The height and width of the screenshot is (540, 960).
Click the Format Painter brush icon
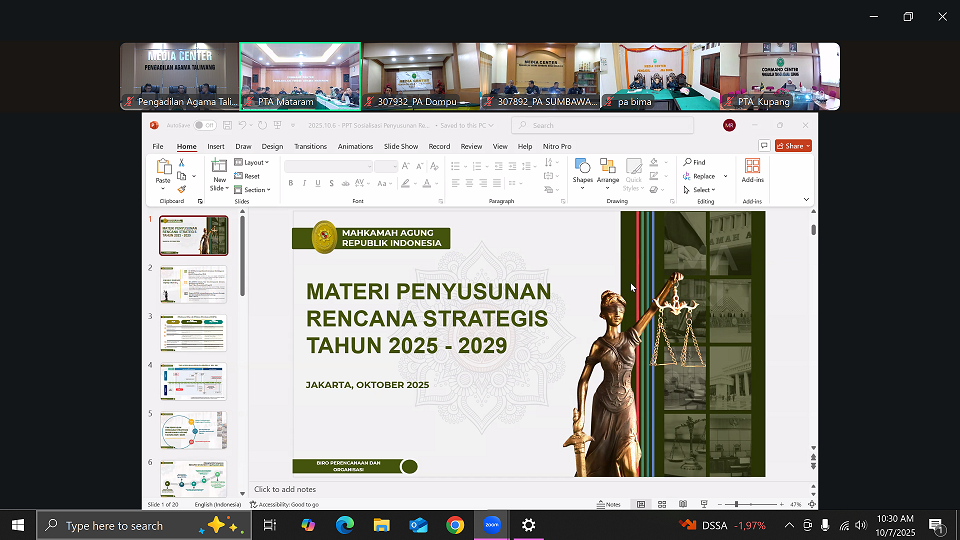coord(181,189)
